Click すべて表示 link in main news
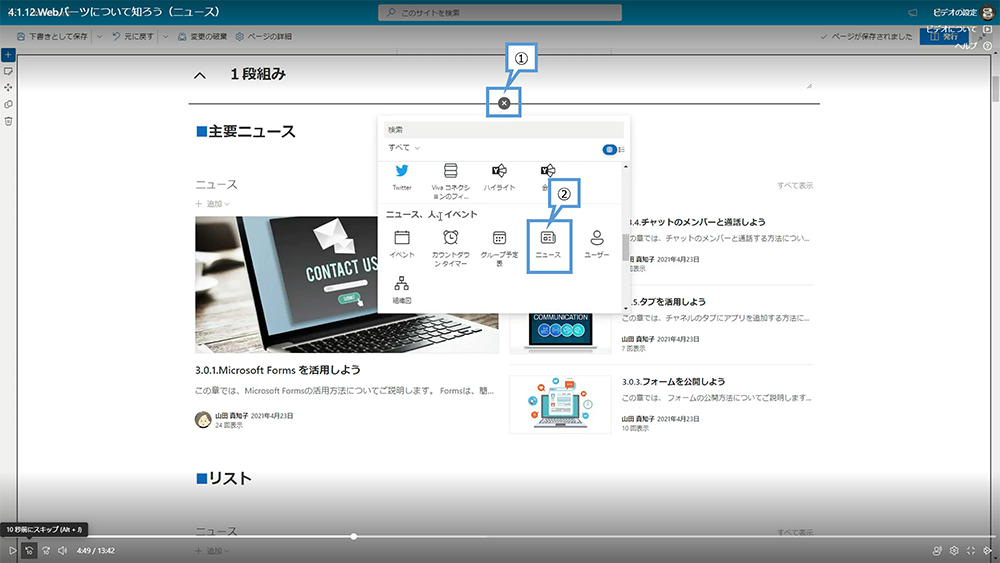 click(795, 186)
